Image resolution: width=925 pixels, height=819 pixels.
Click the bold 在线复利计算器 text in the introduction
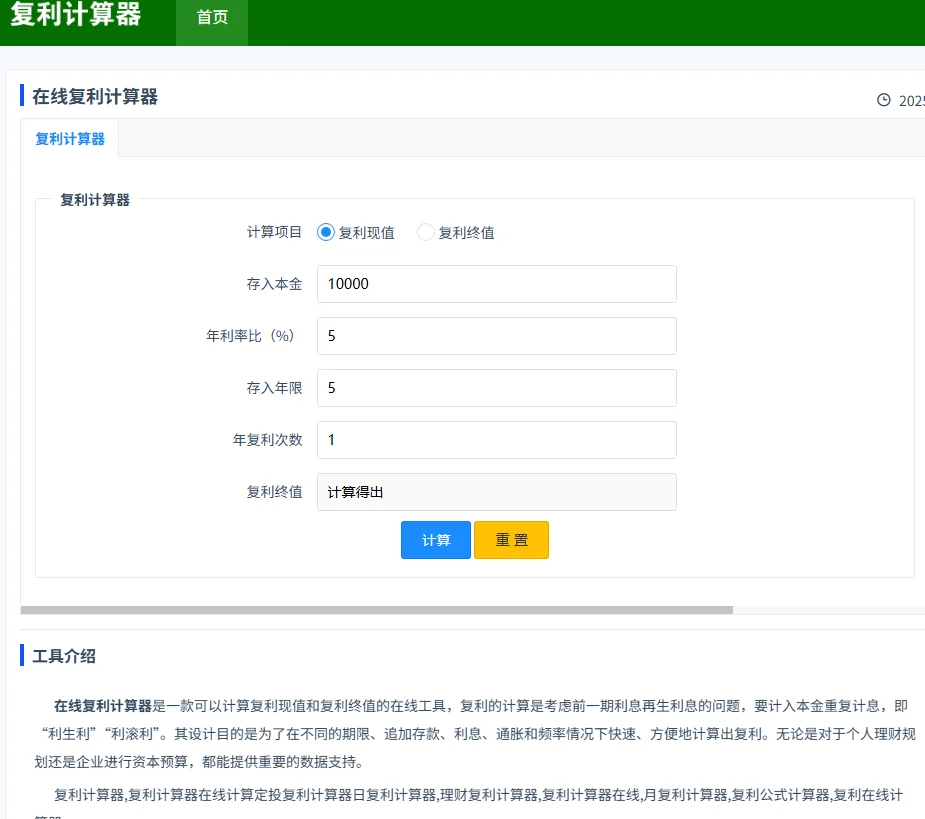(103, 706)
